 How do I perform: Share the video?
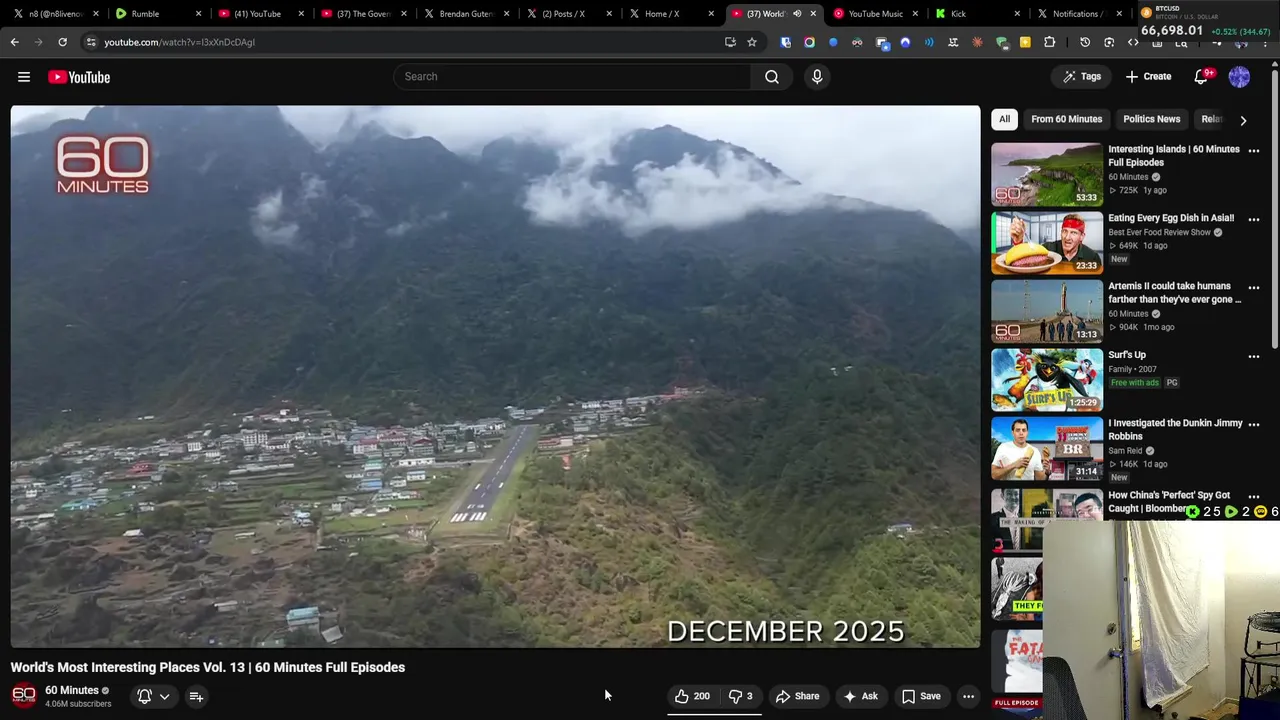point(798,697)
